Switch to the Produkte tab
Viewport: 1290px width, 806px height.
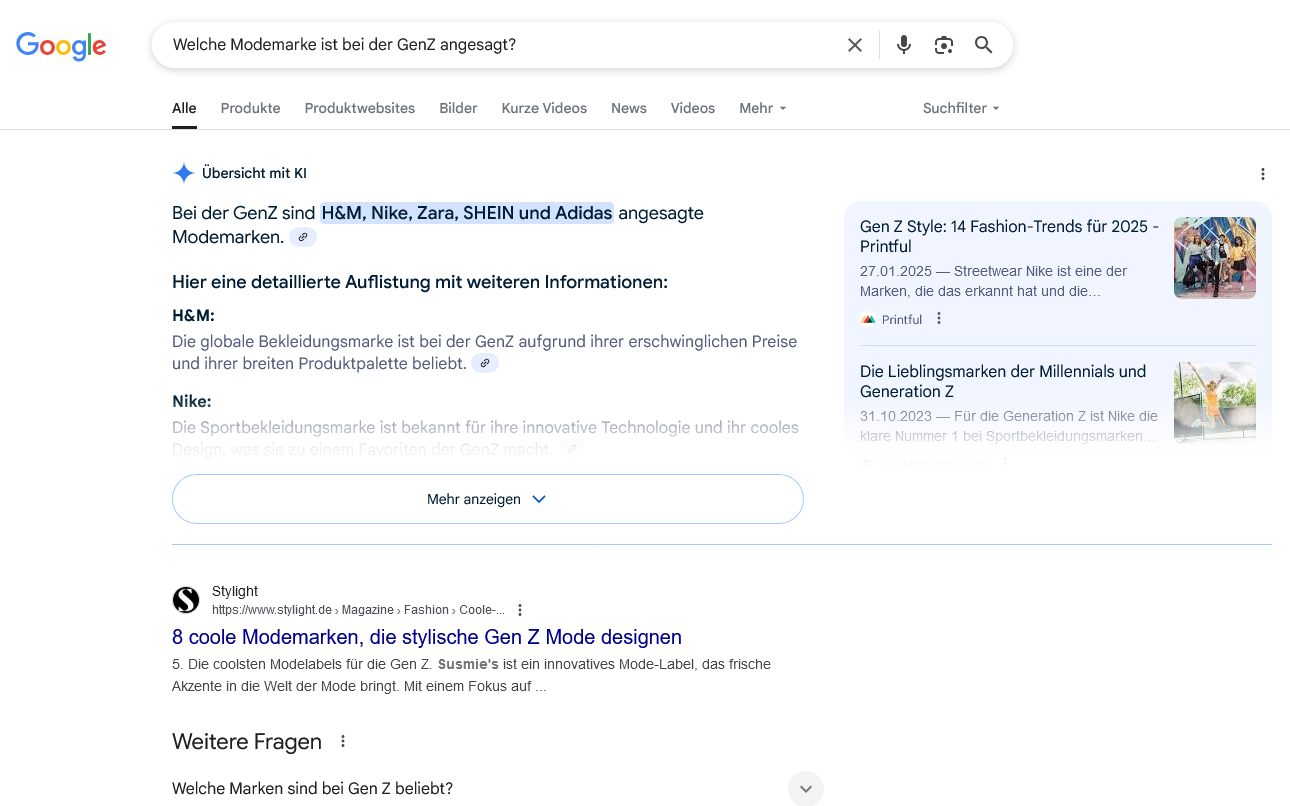click(x=251, y=108)
